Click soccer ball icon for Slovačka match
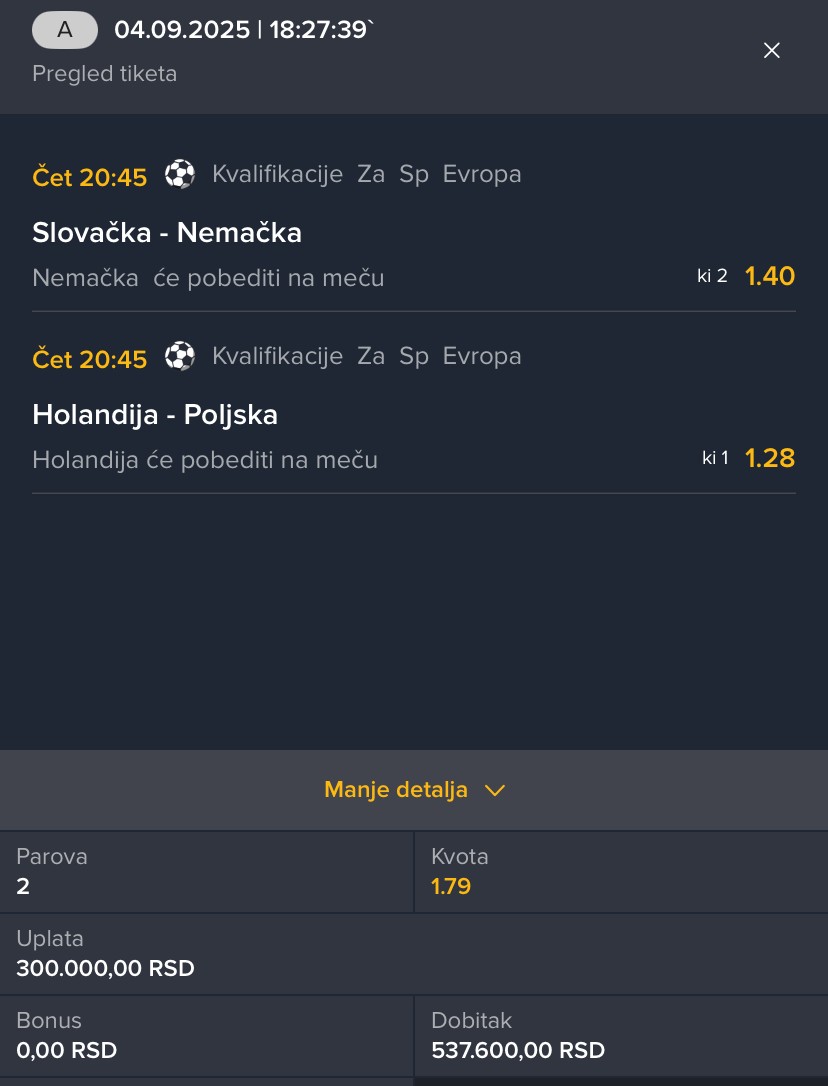This screenshot has width=828, height=1086. coord(180,174)
